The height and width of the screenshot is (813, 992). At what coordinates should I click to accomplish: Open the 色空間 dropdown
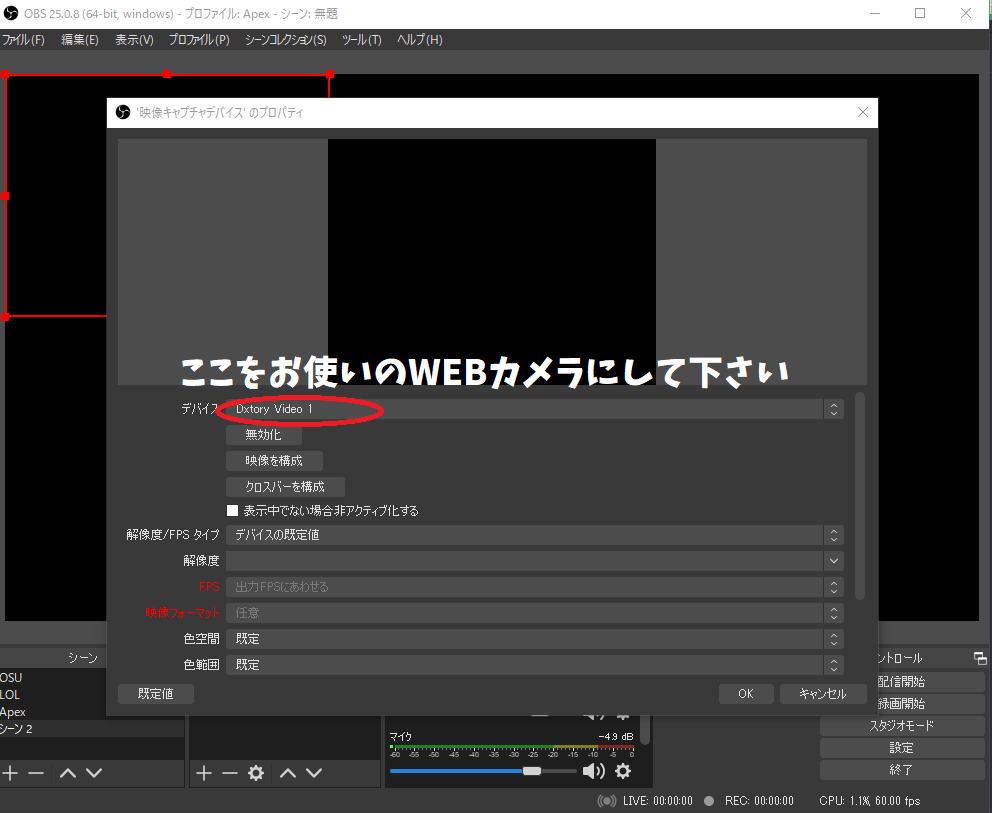(535, 638)
